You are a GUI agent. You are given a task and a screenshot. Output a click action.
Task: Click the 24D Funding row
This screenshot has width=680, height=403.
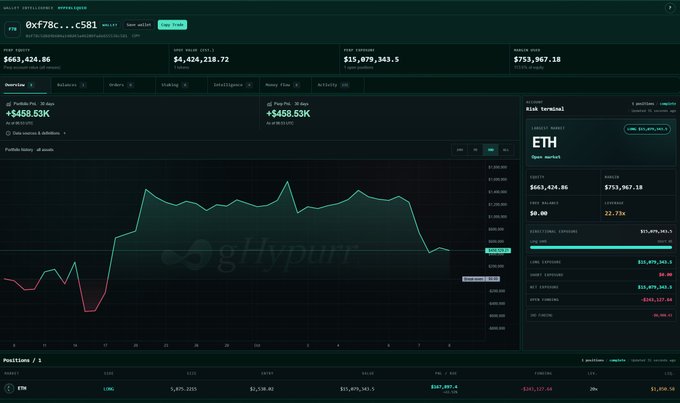pos(601,315)
